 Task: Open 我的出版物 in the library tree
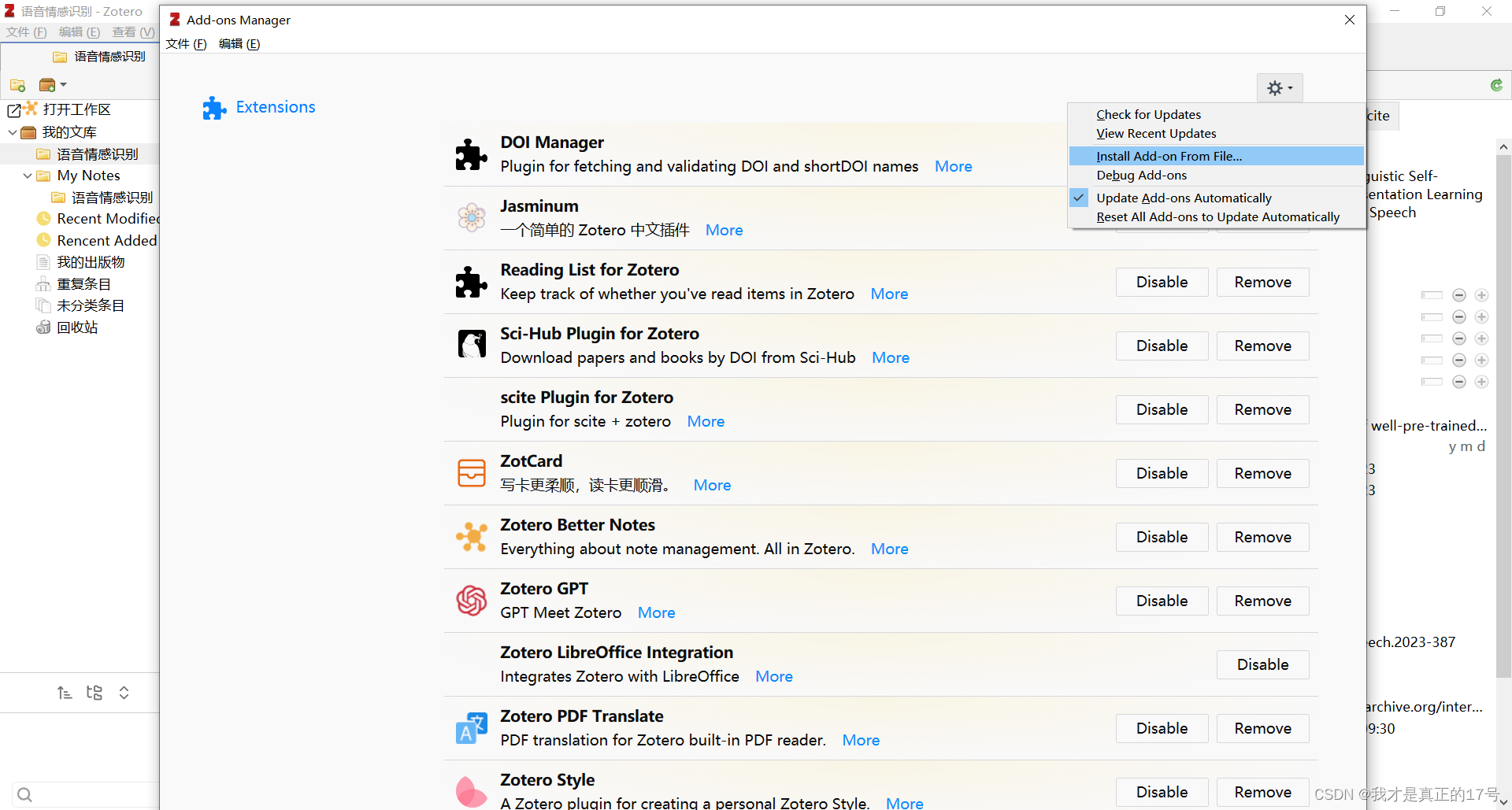click(91, 262)
